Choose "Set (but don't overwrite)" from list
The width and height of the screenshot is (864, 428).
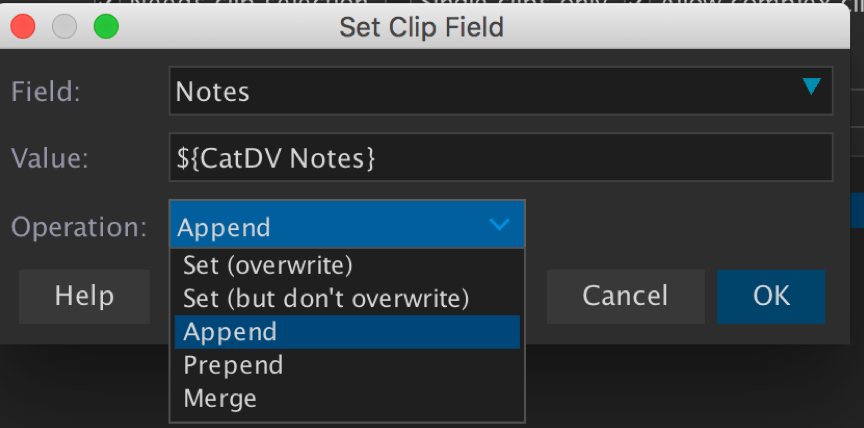pyautogui.click(x=326, y=298)
